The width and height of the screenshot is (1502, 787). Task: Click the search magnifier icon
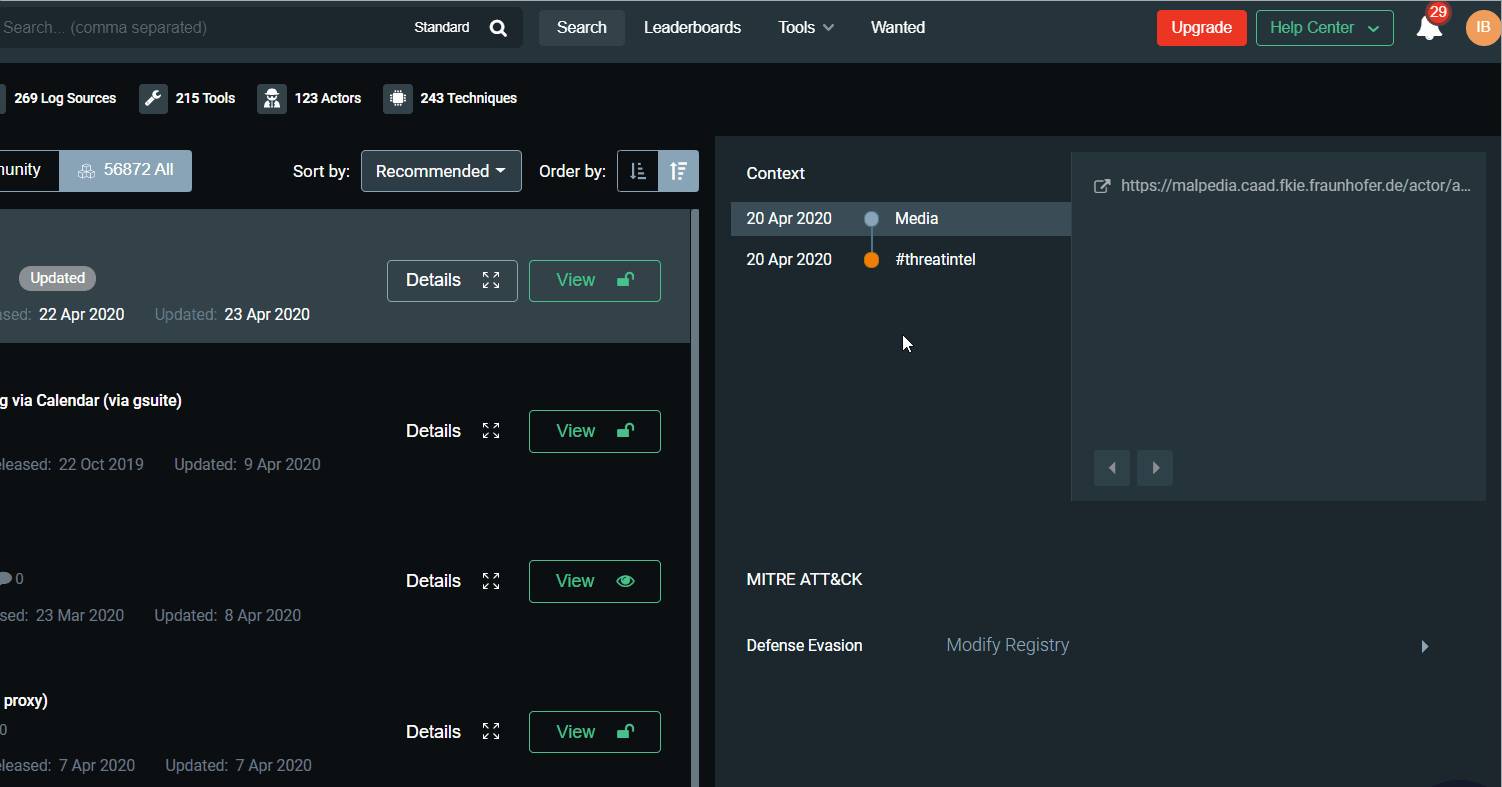498,28
